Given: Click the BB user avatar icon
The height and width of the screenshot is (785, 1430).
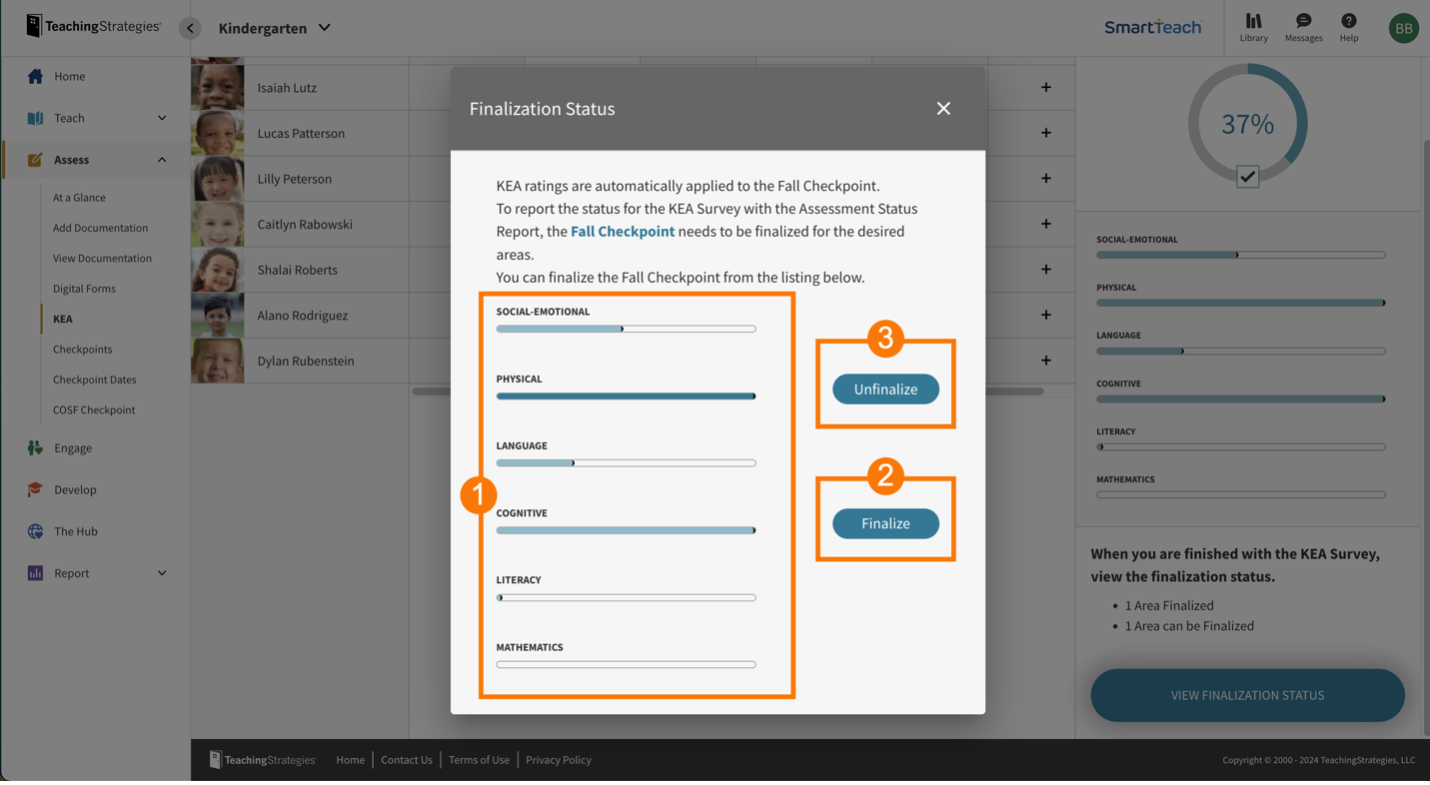Looking at the screenshot, I should point(1403,28).
